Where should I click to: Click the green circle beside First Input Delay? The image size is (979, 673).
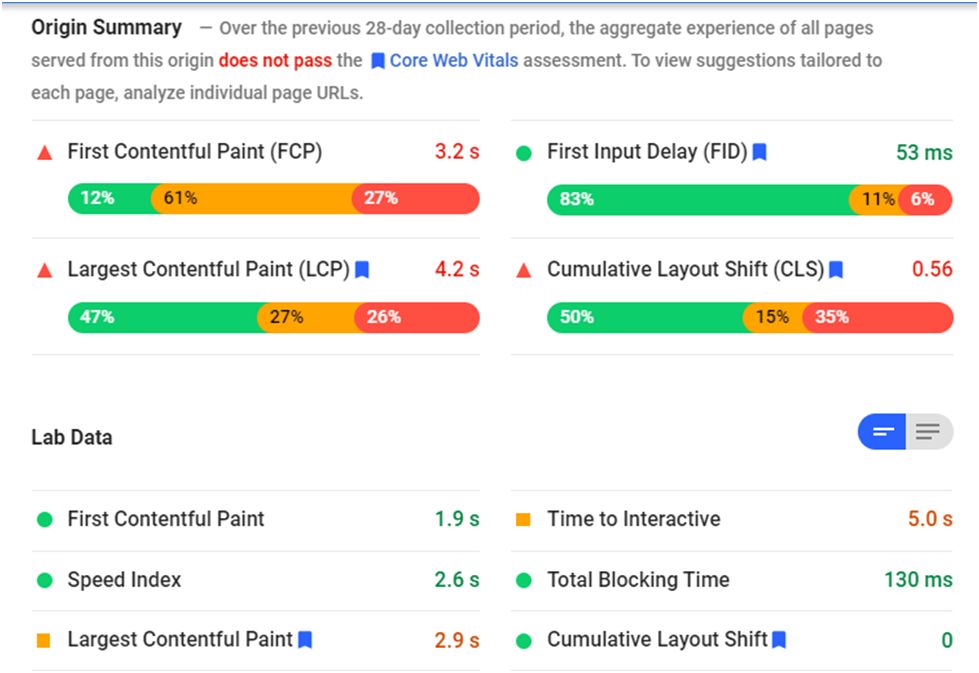[x=523, y=153]
